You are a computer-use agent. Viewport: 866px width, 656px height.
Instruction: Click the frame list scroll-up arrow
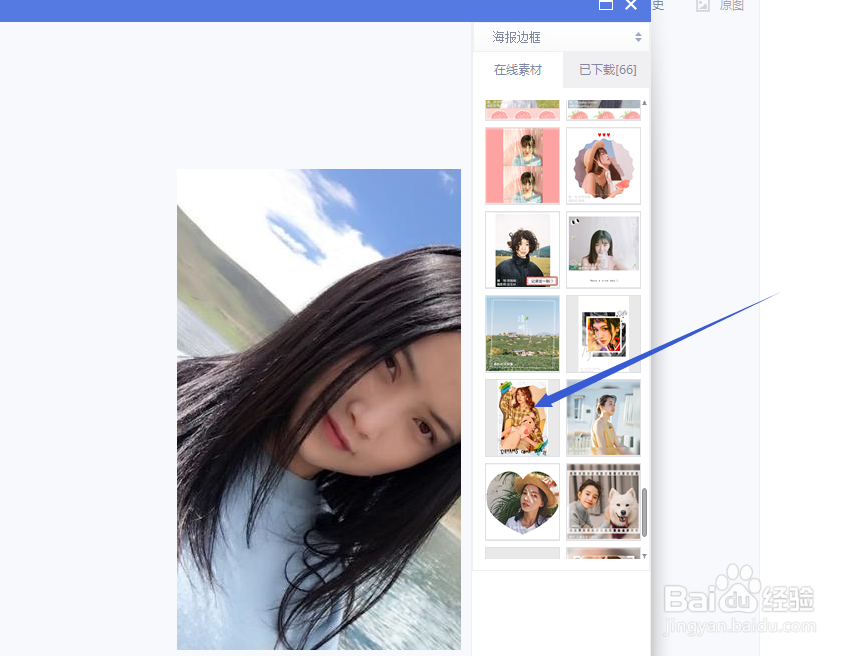[644, 103]
